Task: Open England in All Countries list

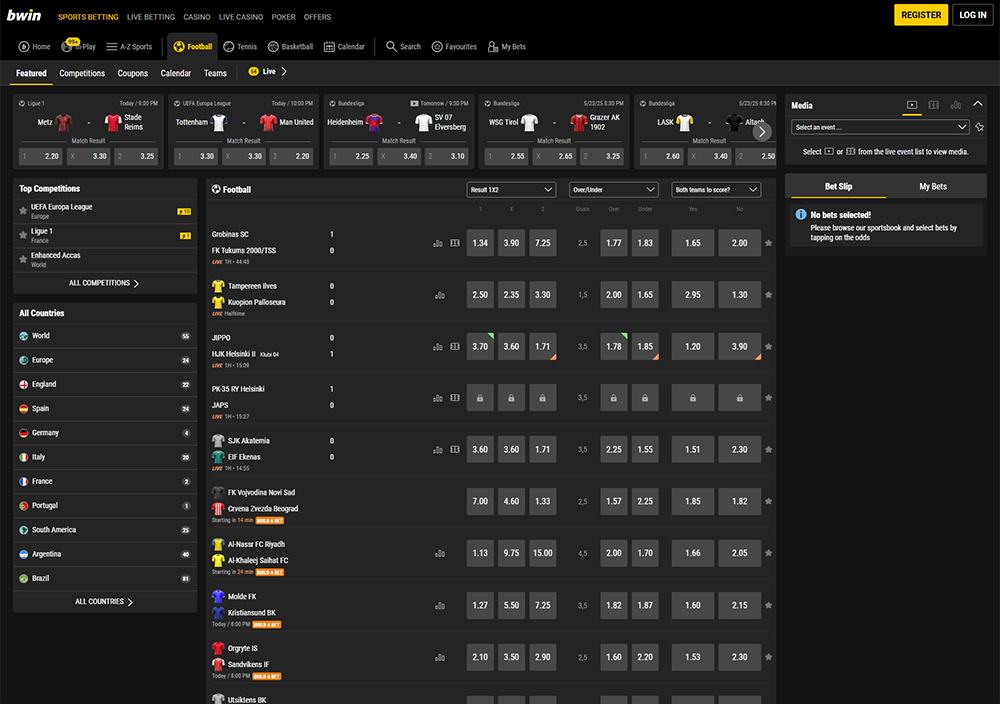Action: click(x=105, y=385)
